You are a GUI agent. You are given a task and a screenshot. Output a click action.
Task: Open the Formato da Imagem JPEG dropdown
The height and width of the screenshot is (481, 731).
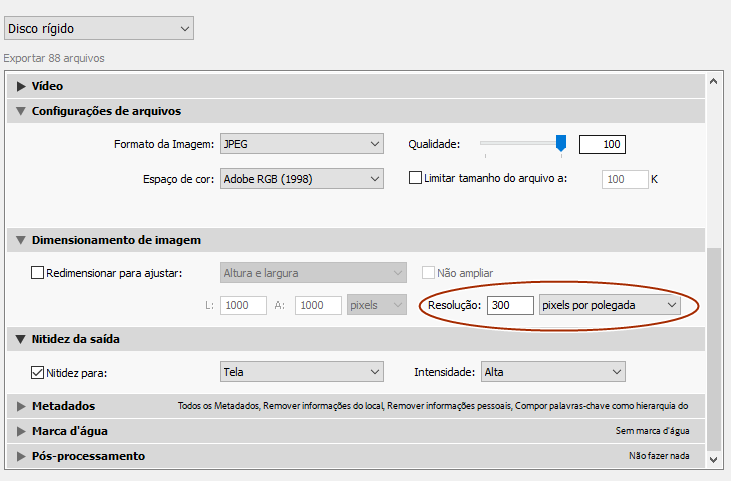point(301,145)
